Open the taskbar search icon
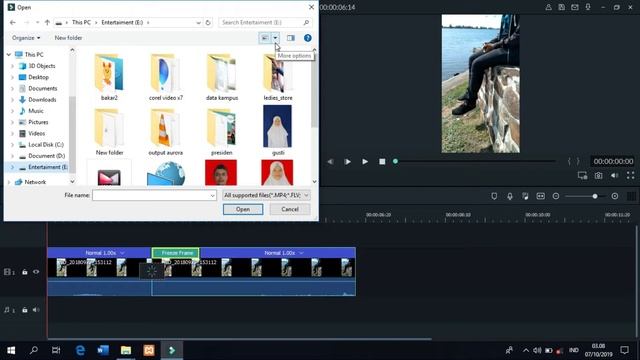This screenshot has height=360, width=640. click(34, 350)
